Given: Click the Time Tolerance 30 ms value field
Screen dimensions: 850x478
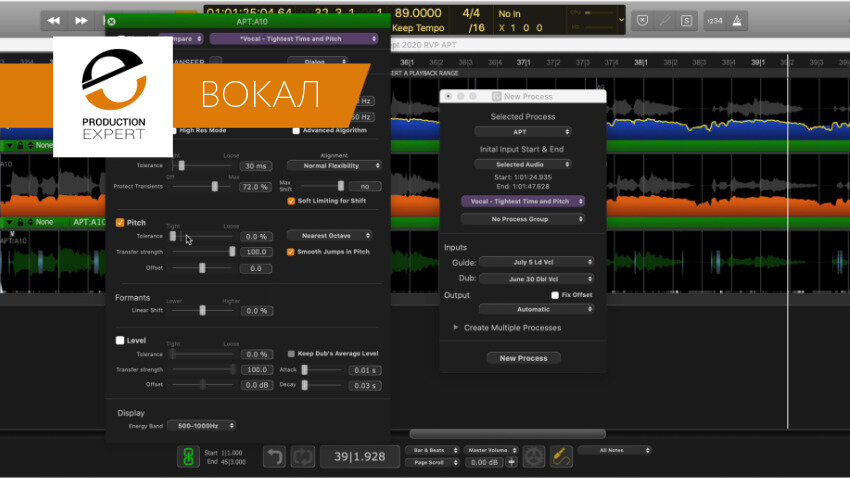Looking at the screenshot, I should tap(255, 166).
